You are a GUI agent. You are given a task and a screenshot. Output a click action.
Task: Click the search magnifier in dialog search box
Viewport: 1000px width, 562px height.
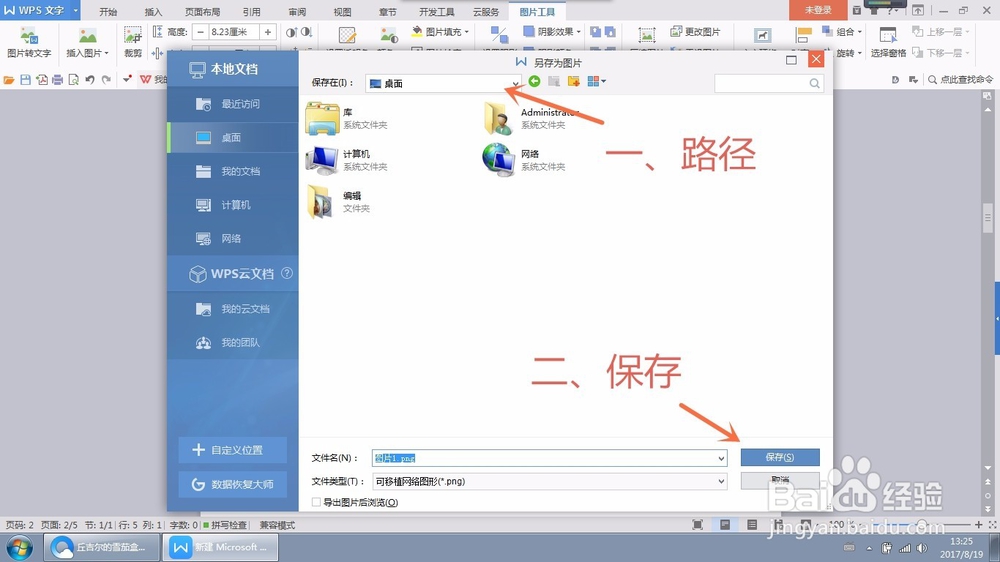(x=814, y=84)
